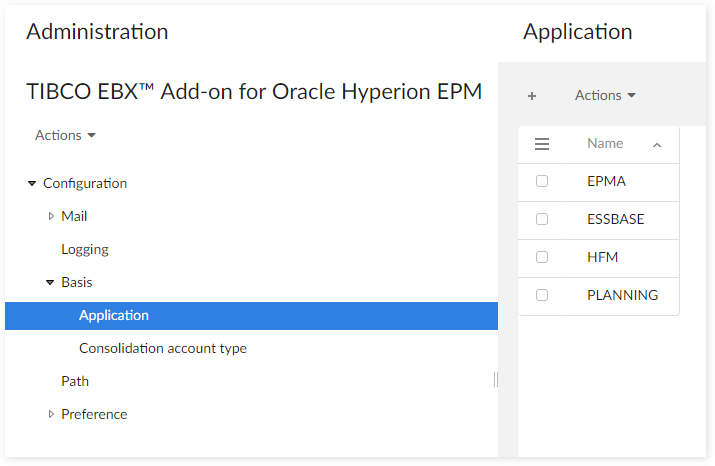715x466 pixels.
Task: Expand the Mail tree node
Action: coord(51,216)
